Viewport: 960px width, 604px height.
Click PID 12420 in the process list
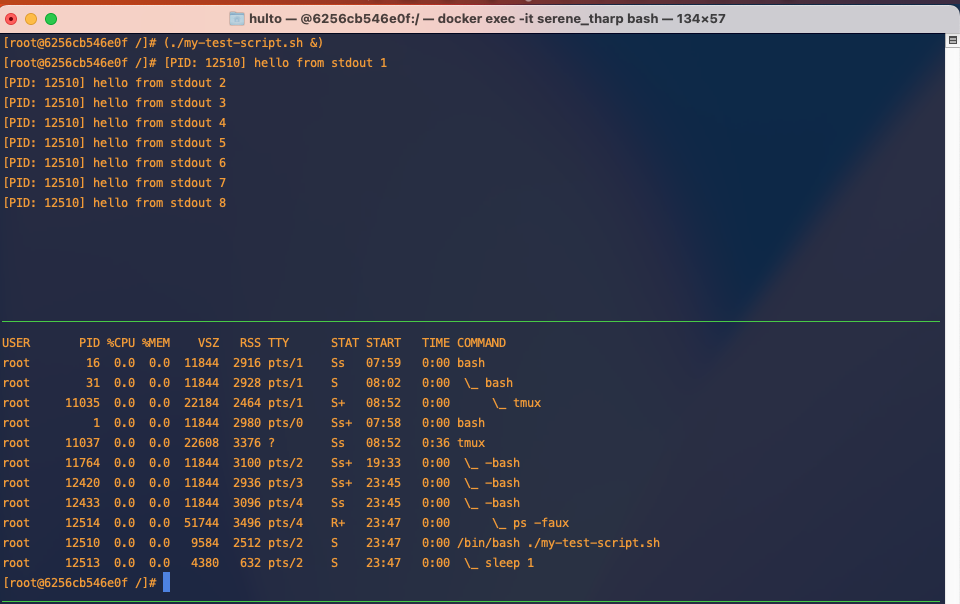click(83, 483)
